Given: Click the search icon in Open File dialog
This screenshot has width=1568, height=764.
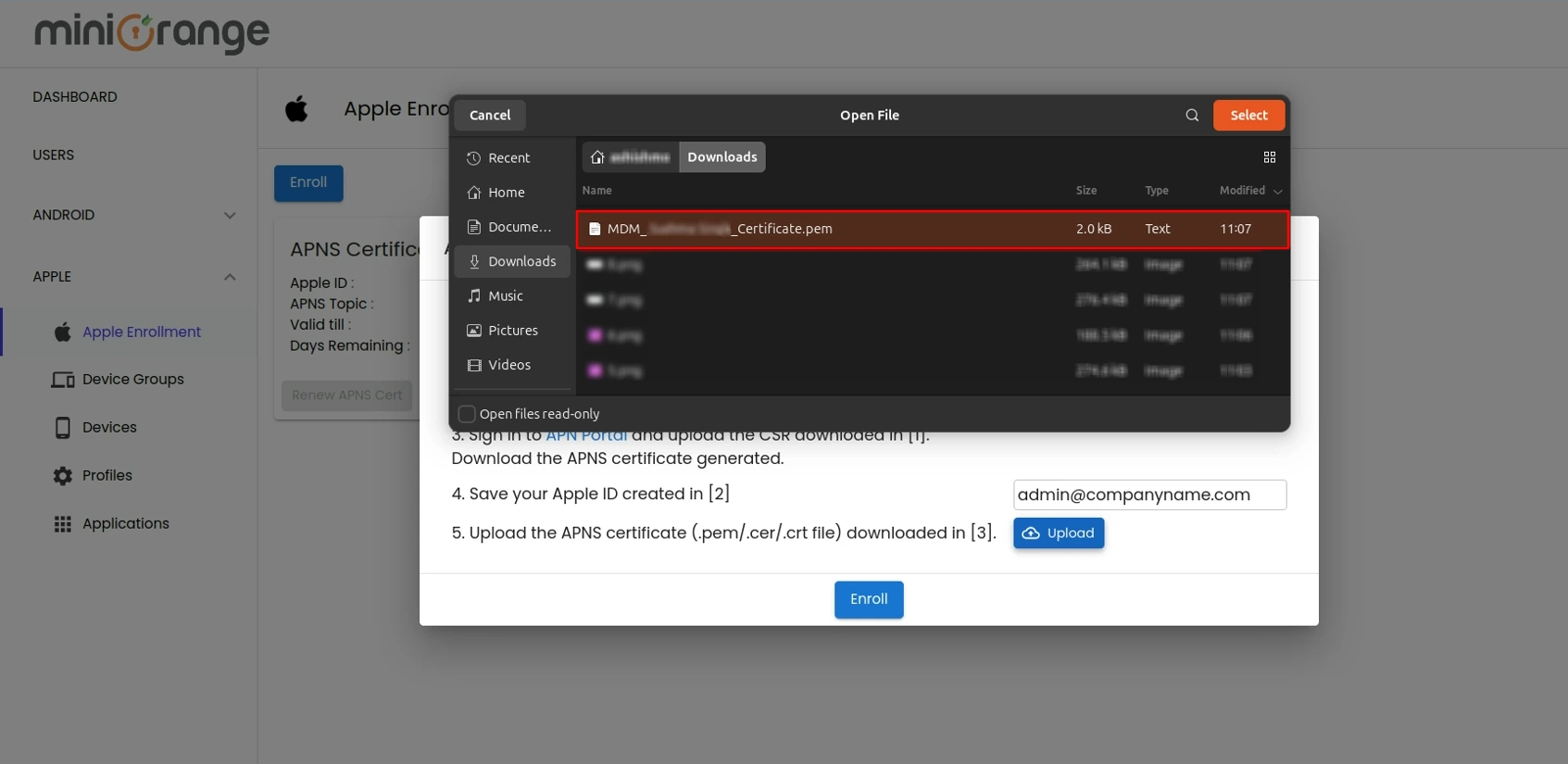Looking at the screenshot, I should click(x=1192, y=115).
